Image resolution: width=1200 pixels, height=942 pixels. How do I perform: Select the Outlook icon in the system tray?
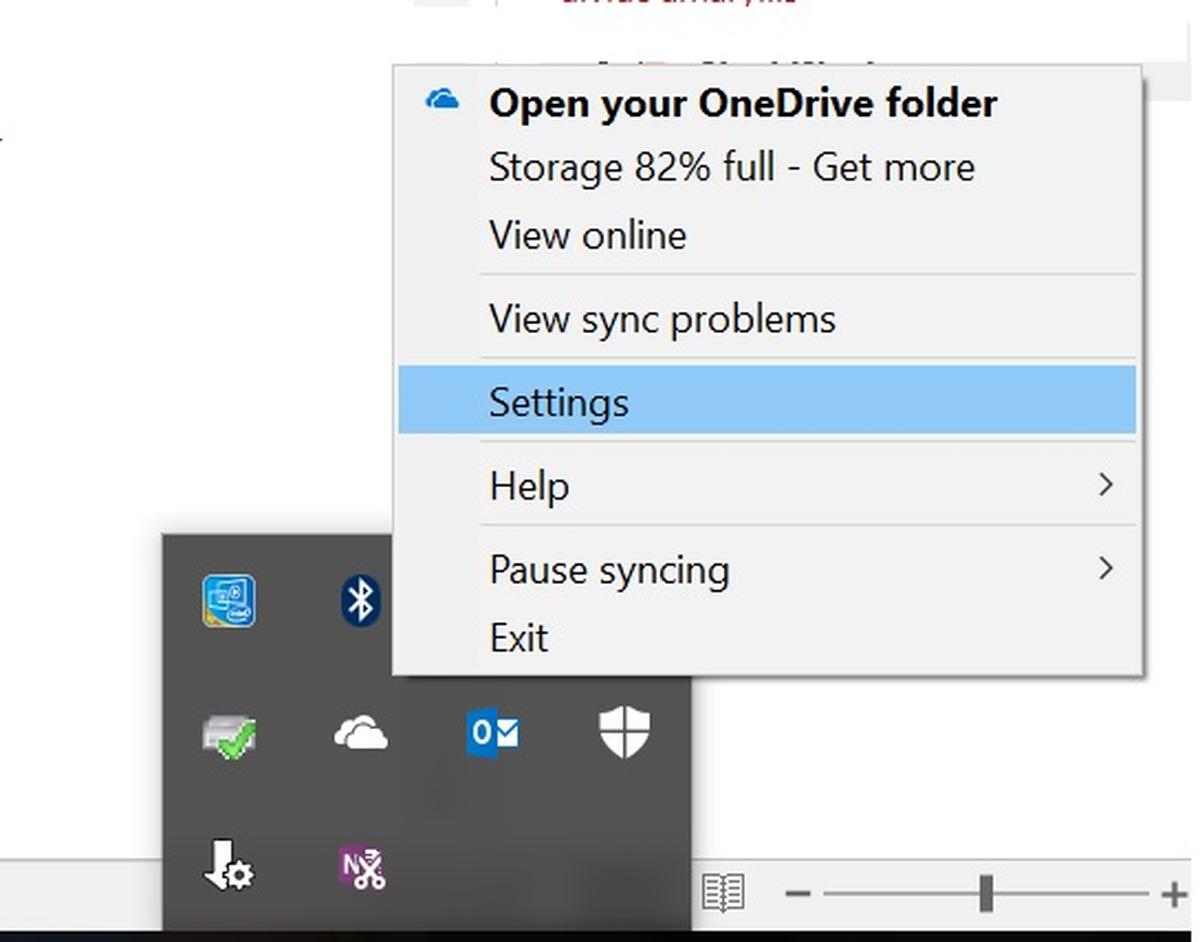pos(492,734)
